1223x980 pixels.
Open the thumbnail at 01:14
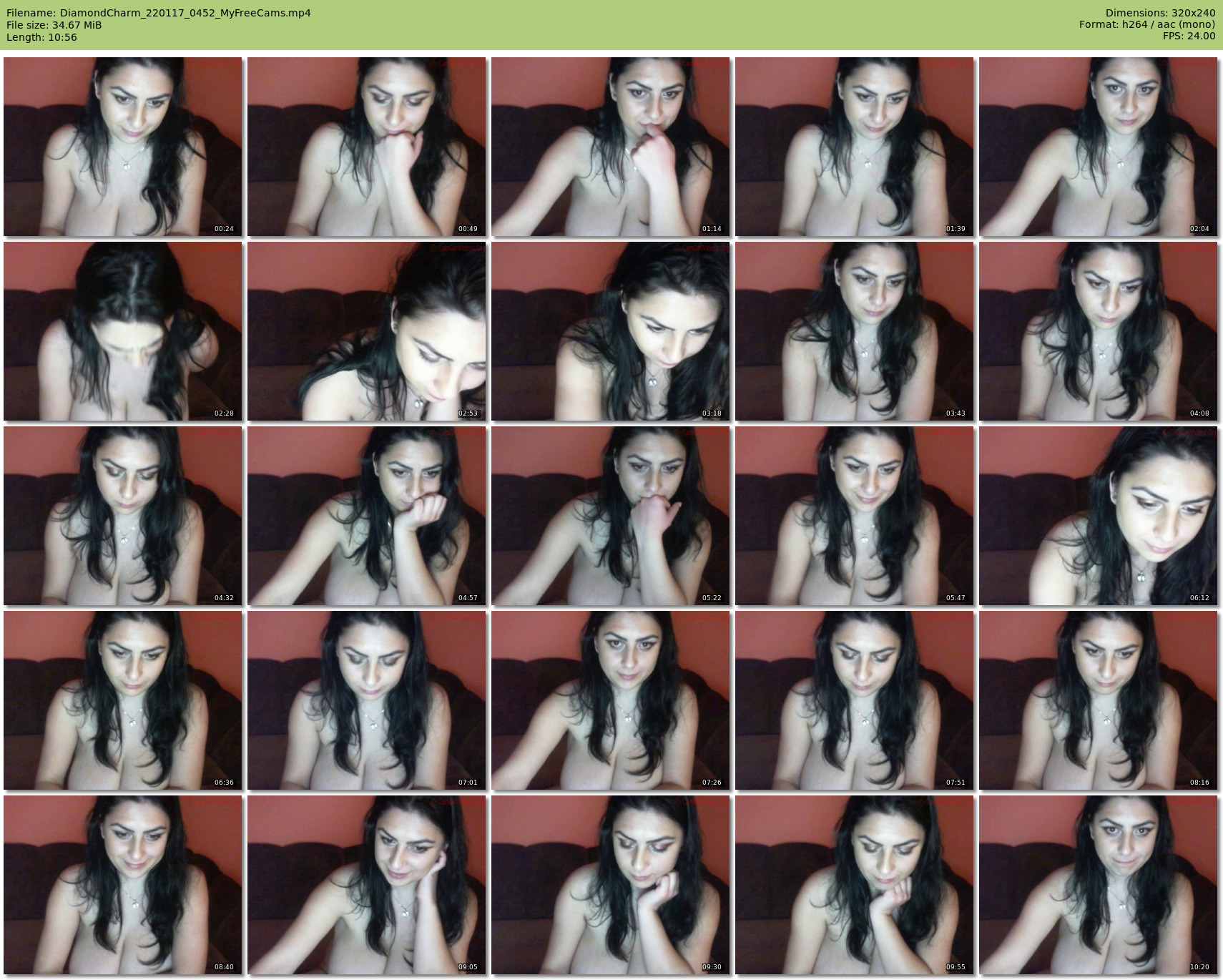pos(611,147)
